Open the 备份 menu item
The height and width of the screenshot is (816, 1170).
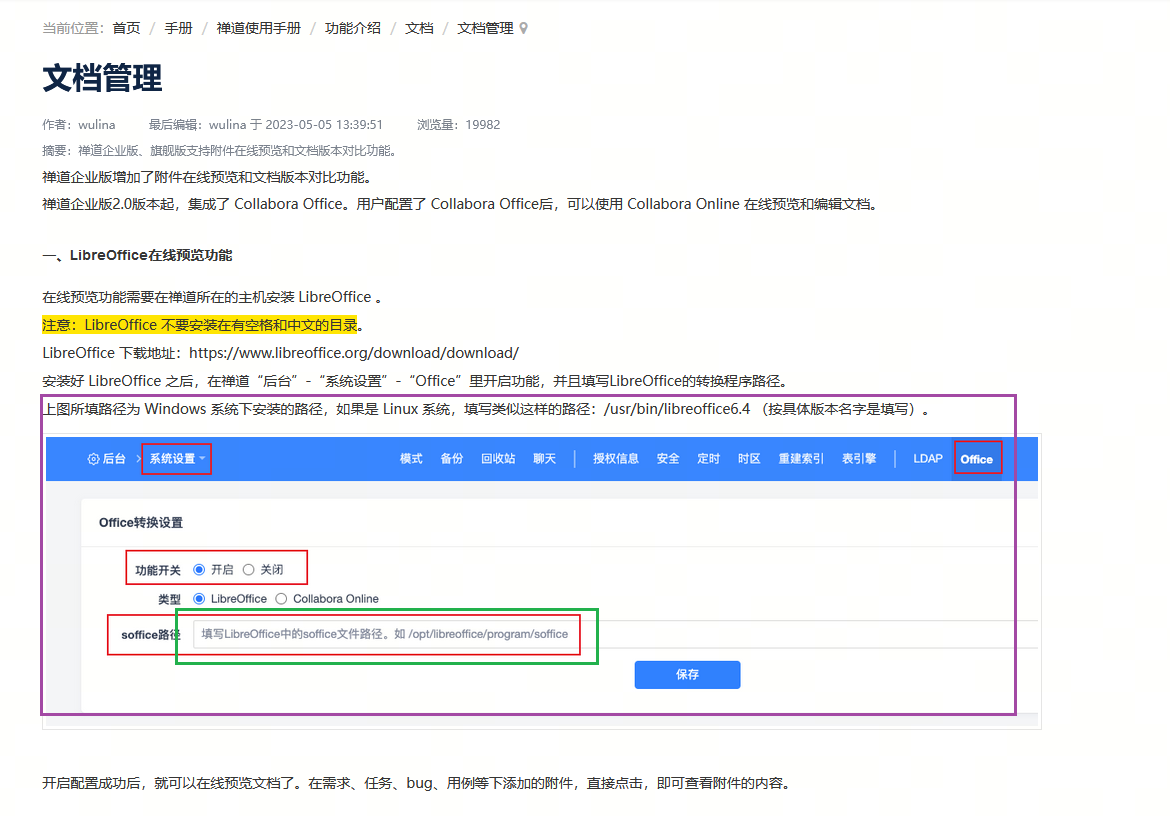(451, 459)
